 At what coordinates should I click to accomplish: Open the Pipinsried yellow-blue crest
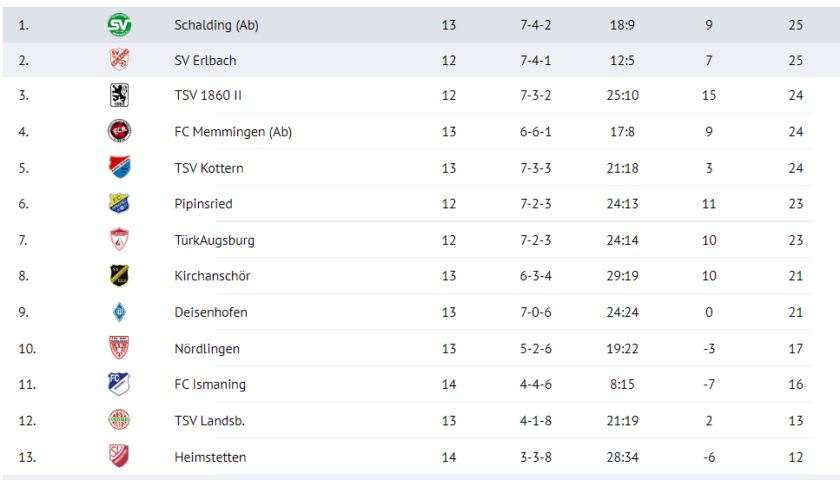coord(119,204)
